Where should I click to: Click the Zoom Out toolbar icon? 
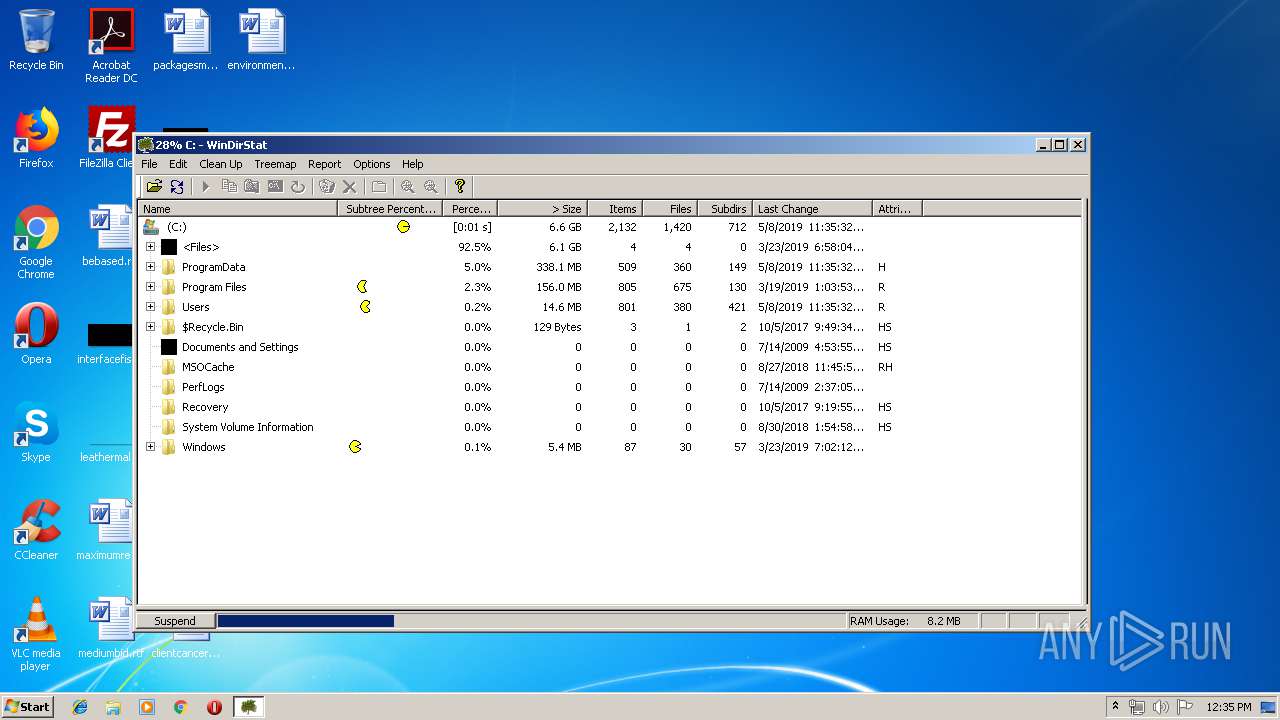click(431, 186)
